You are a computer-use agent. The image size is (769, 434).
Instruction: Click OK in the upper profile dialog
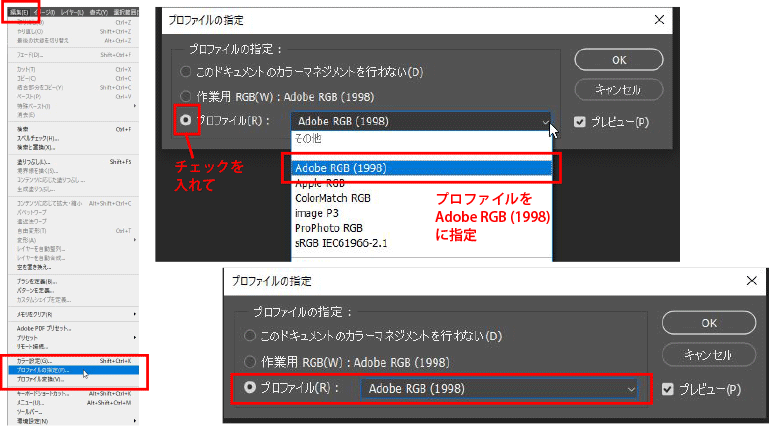pyautogui.click(x=619, y=60)
